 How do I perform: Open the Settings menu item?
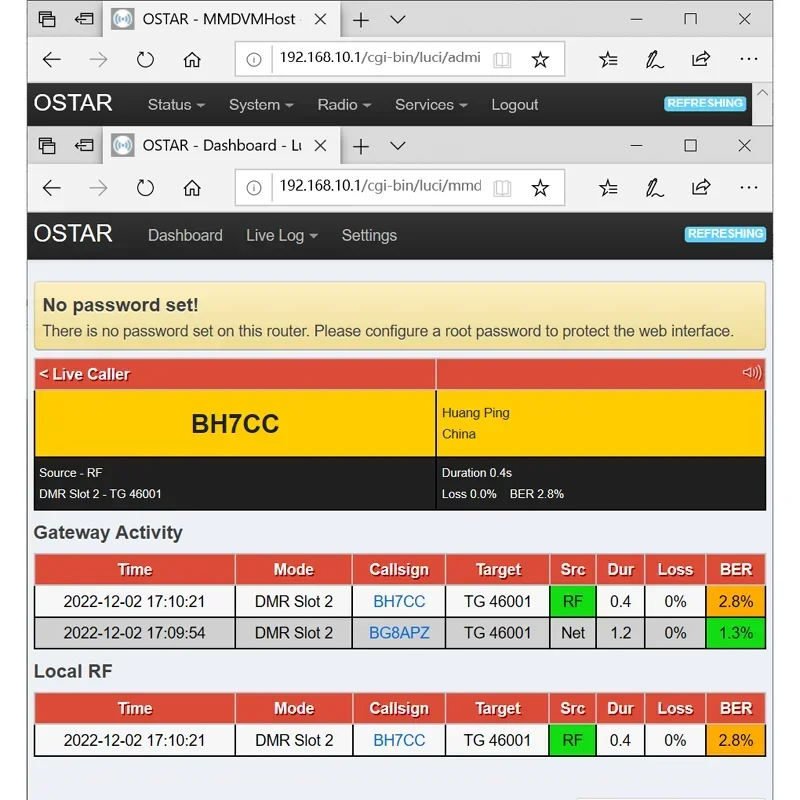tap(369, 235)
